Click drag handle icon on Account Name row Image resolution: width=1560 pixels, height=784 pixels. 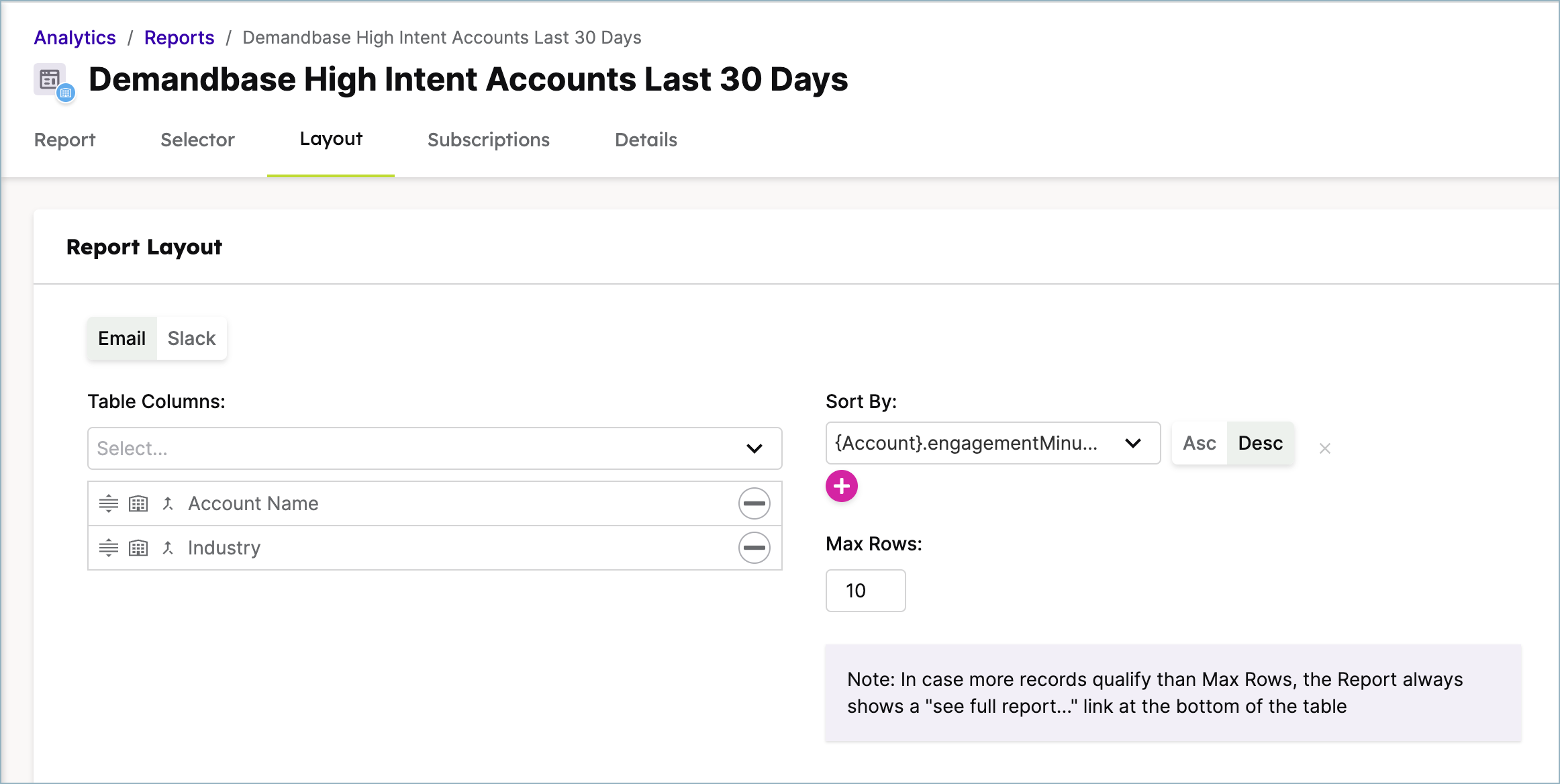click(x=109, y=503)
